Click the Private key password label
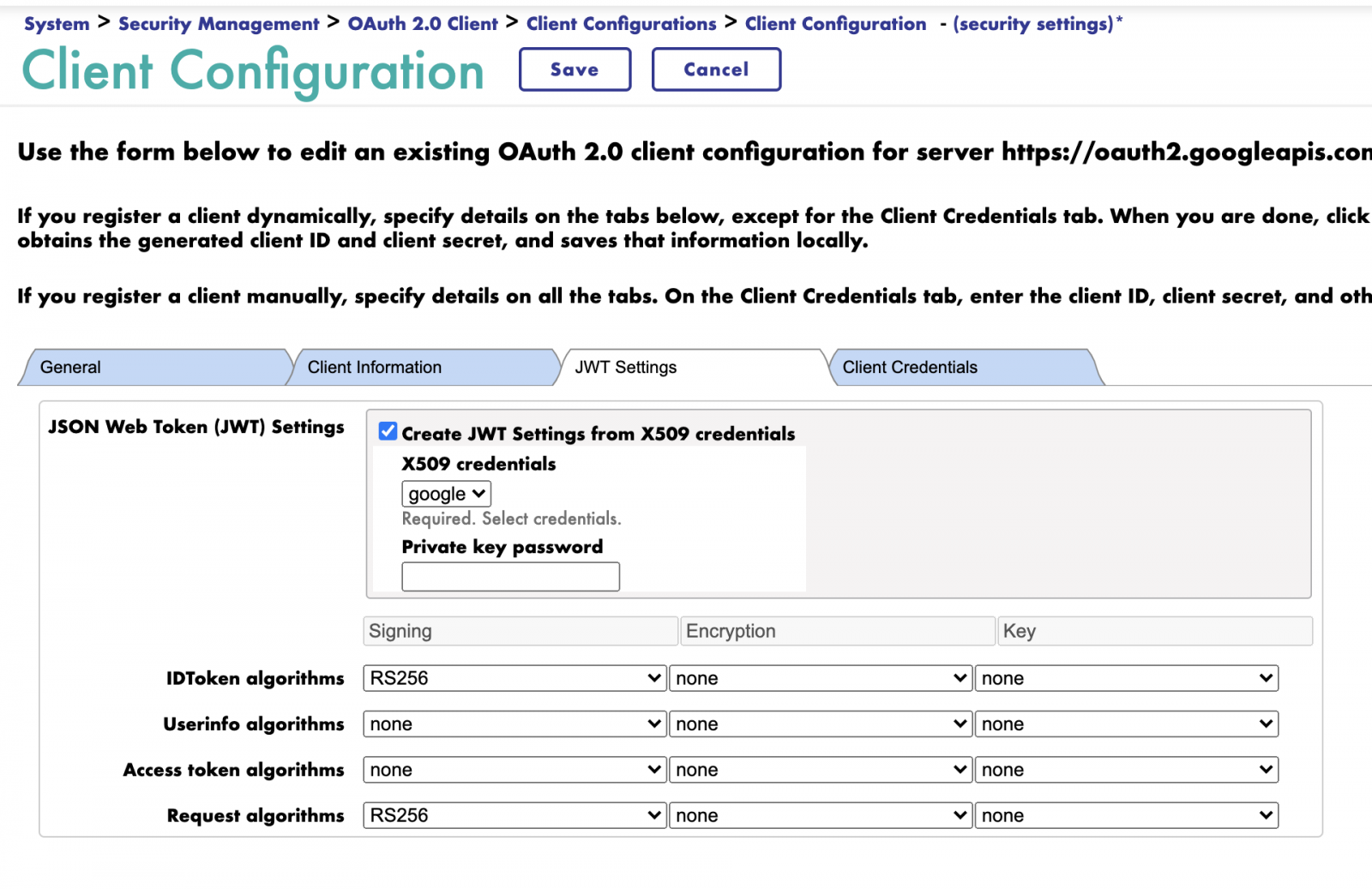Screen dimensions: 1372x889 [502, 547]
